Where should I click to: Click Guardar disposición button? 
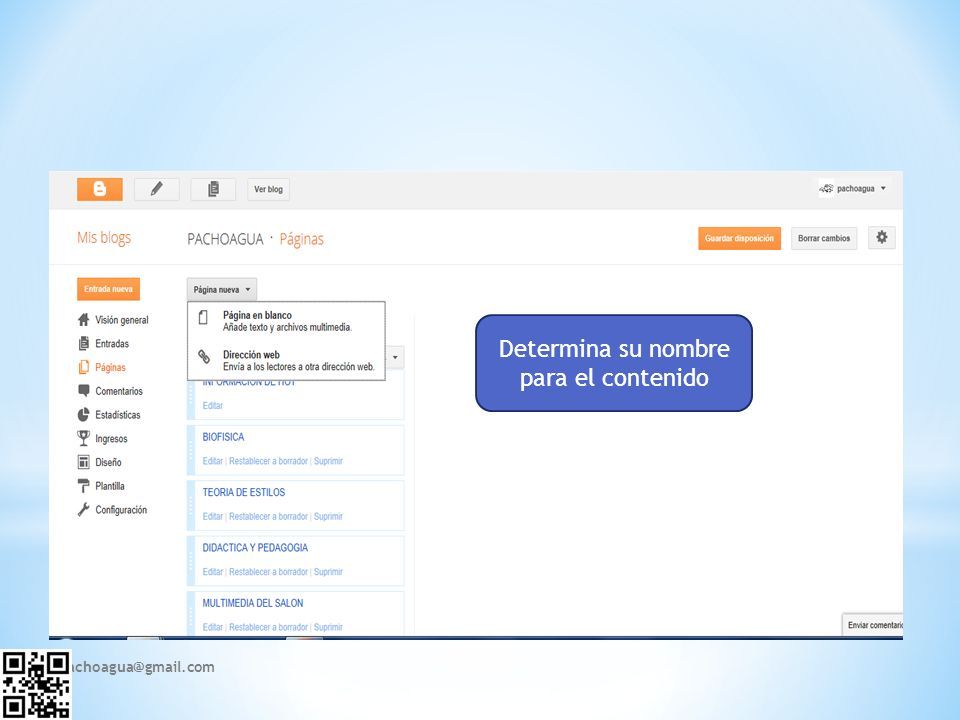739,238
